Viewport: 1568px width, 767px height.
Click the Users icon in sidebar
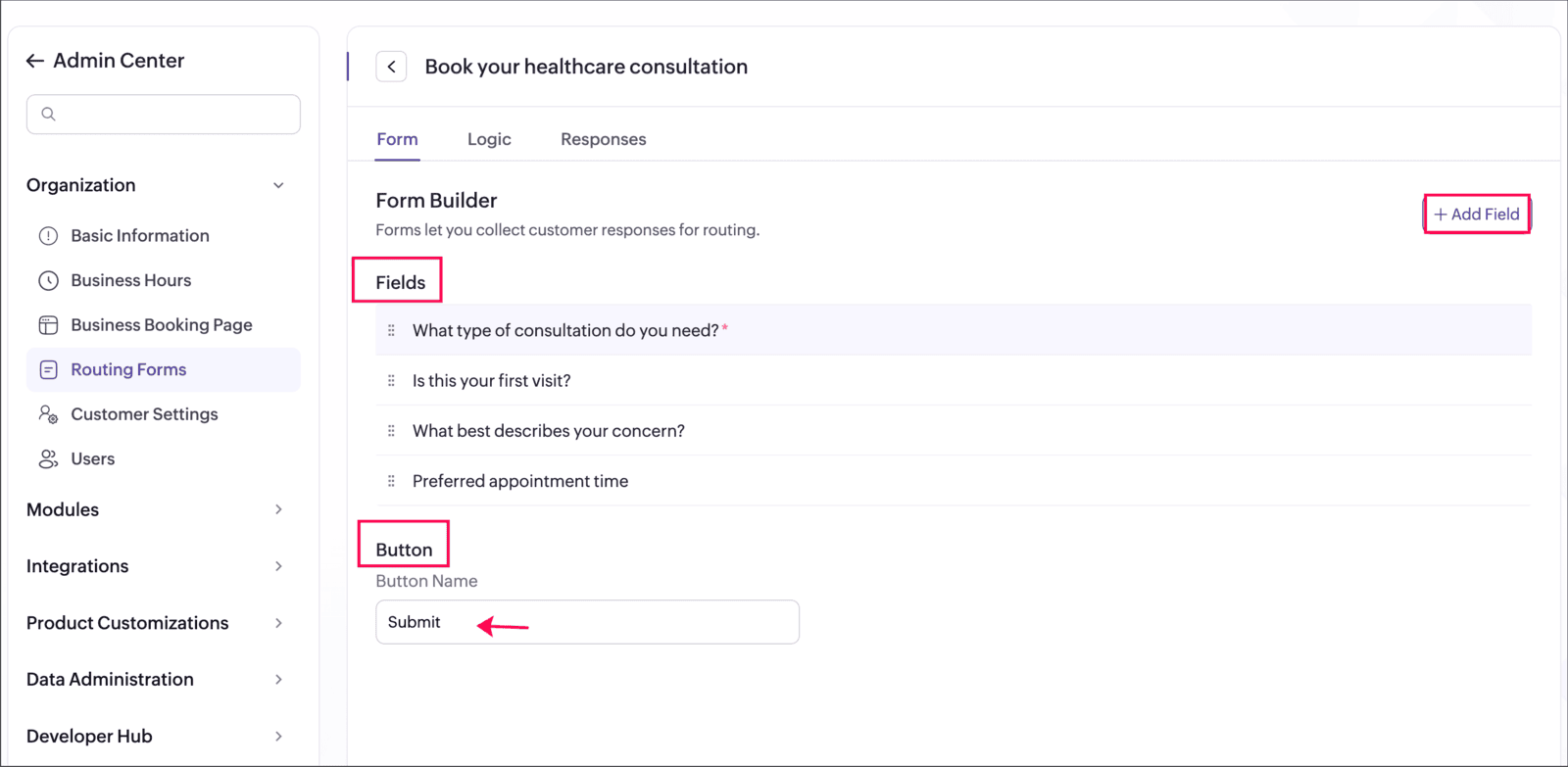pyautogui.click(x=48, y=459)
